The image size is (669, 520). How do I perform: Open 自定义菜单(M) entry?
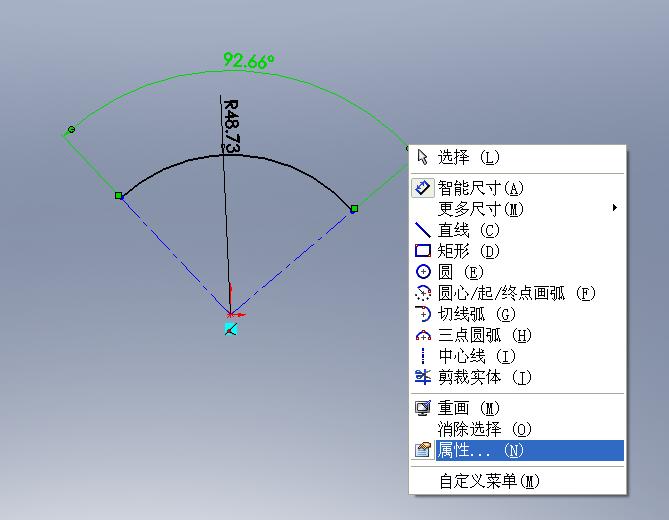(x=518, y=481)
